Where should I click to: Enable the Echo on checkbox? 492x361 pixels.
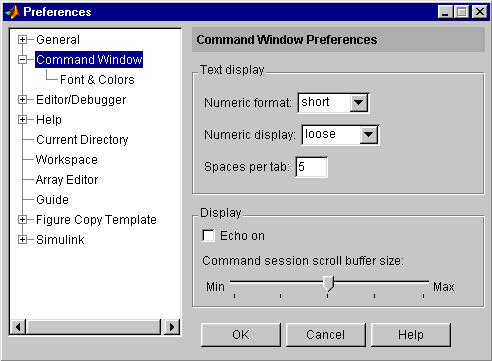pos(208,236)
